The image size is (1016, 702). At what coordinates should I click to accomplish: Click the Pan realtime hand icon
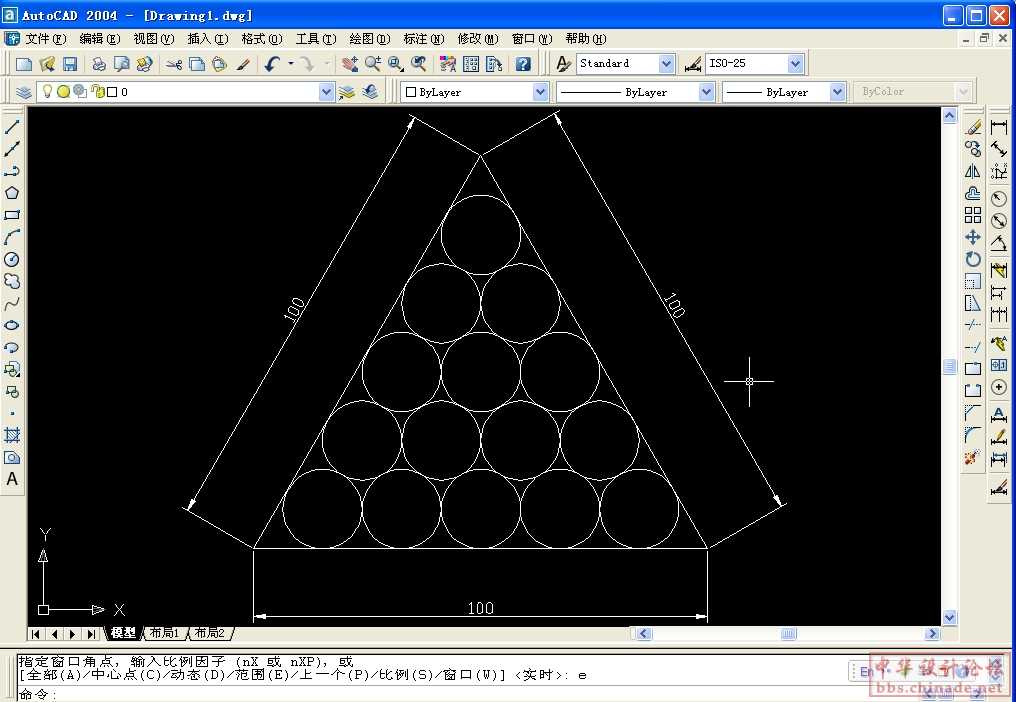(350, 64)
